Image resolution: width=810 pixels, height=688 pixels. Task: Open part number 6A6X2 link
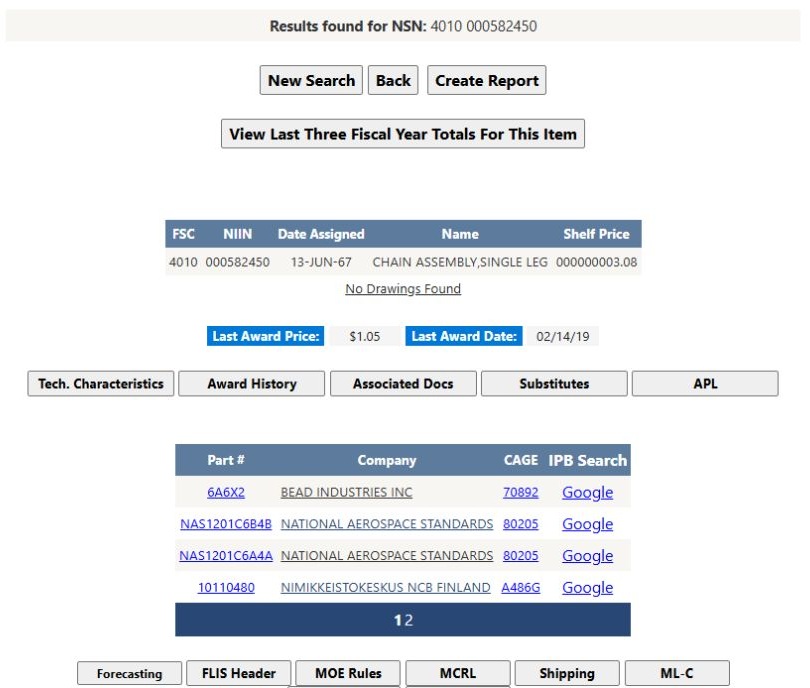(226, 492)
